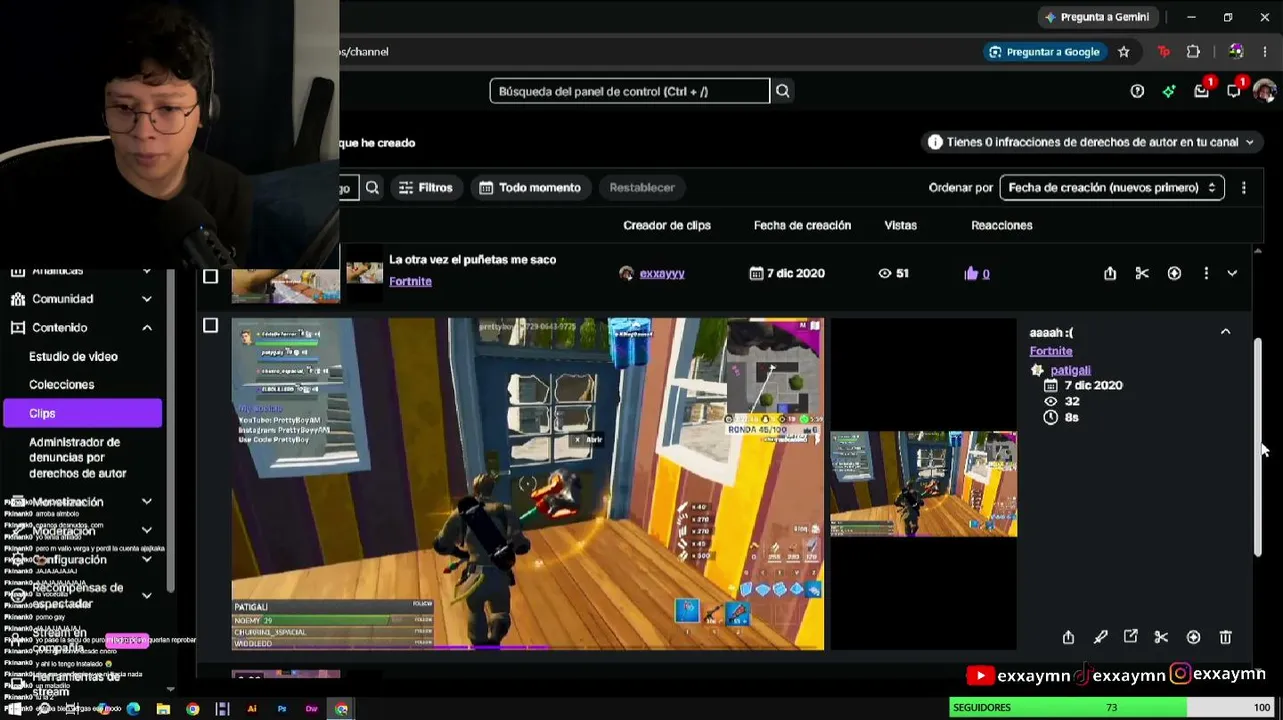Expand the Comunidad sidebar section
The height and width of the screenshot is (720, 1283).
coord(147,299)
